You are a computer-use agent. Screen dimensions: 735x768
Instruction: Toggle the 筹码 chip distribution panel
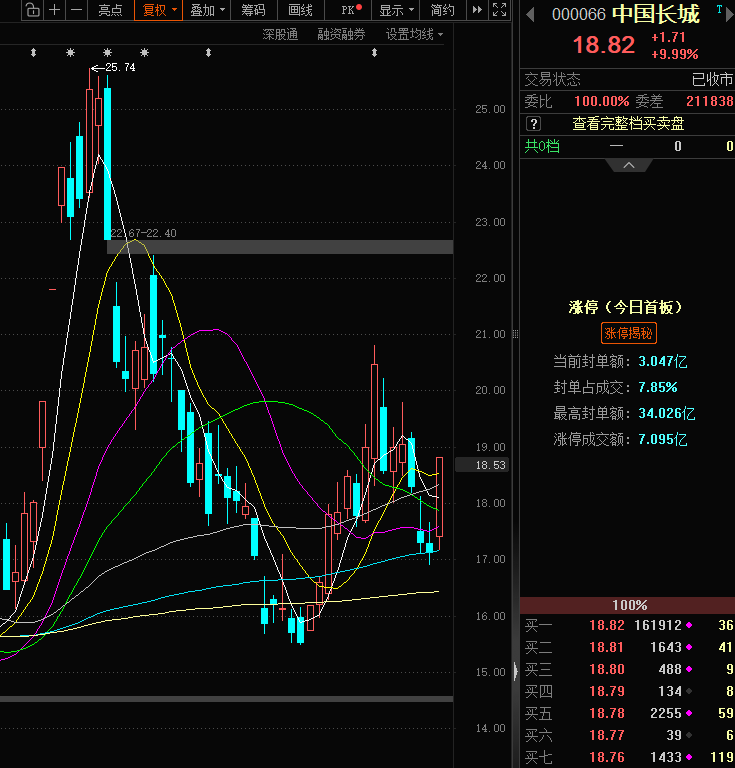click(253, 10)
